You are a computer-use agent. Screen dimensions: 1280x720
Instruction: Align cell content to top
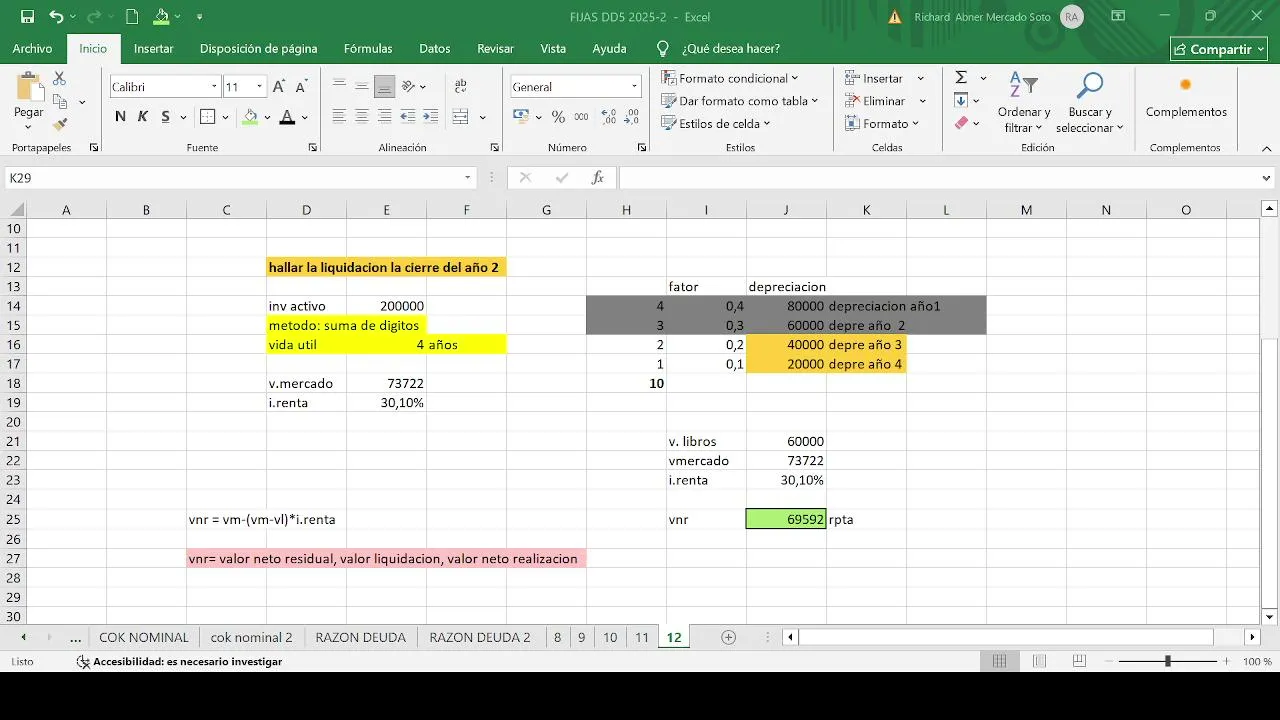point(339,86)
